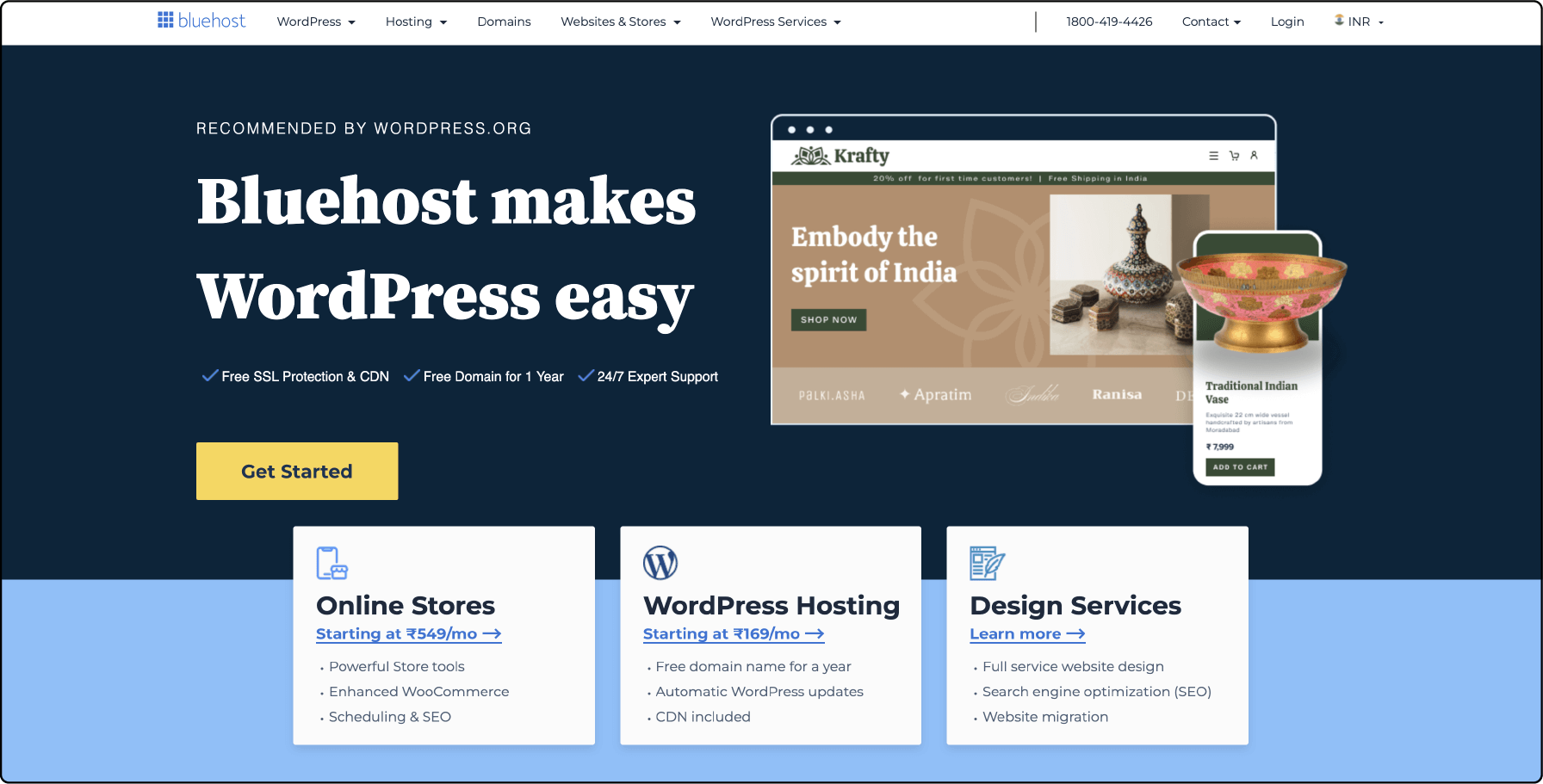
Task: Click 'Website migration' bullet text
Action: coord(1045,717)
